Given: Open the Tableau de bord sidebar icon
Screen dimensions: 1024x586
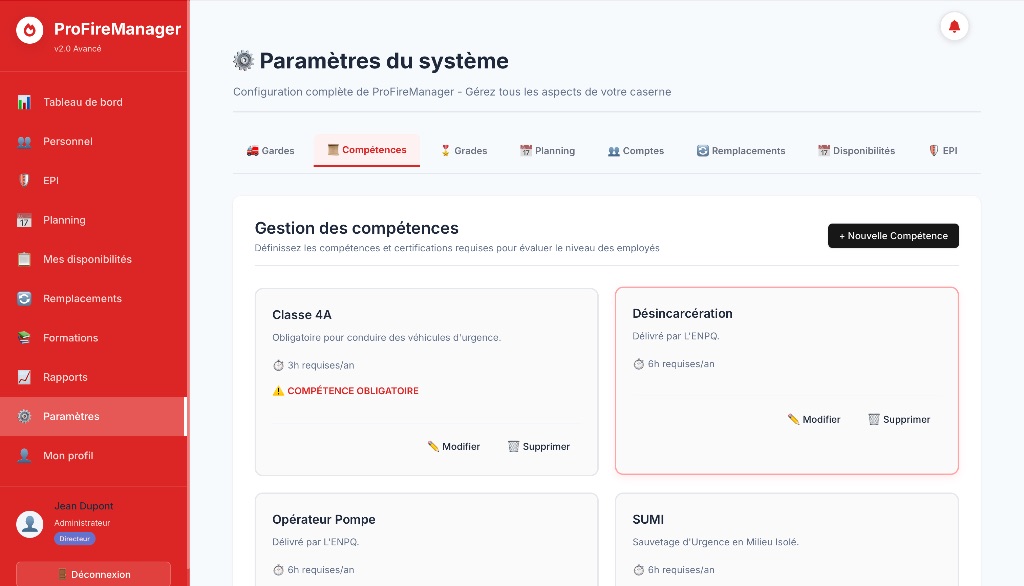Looking at the screenshot, I should coord(24,102).
